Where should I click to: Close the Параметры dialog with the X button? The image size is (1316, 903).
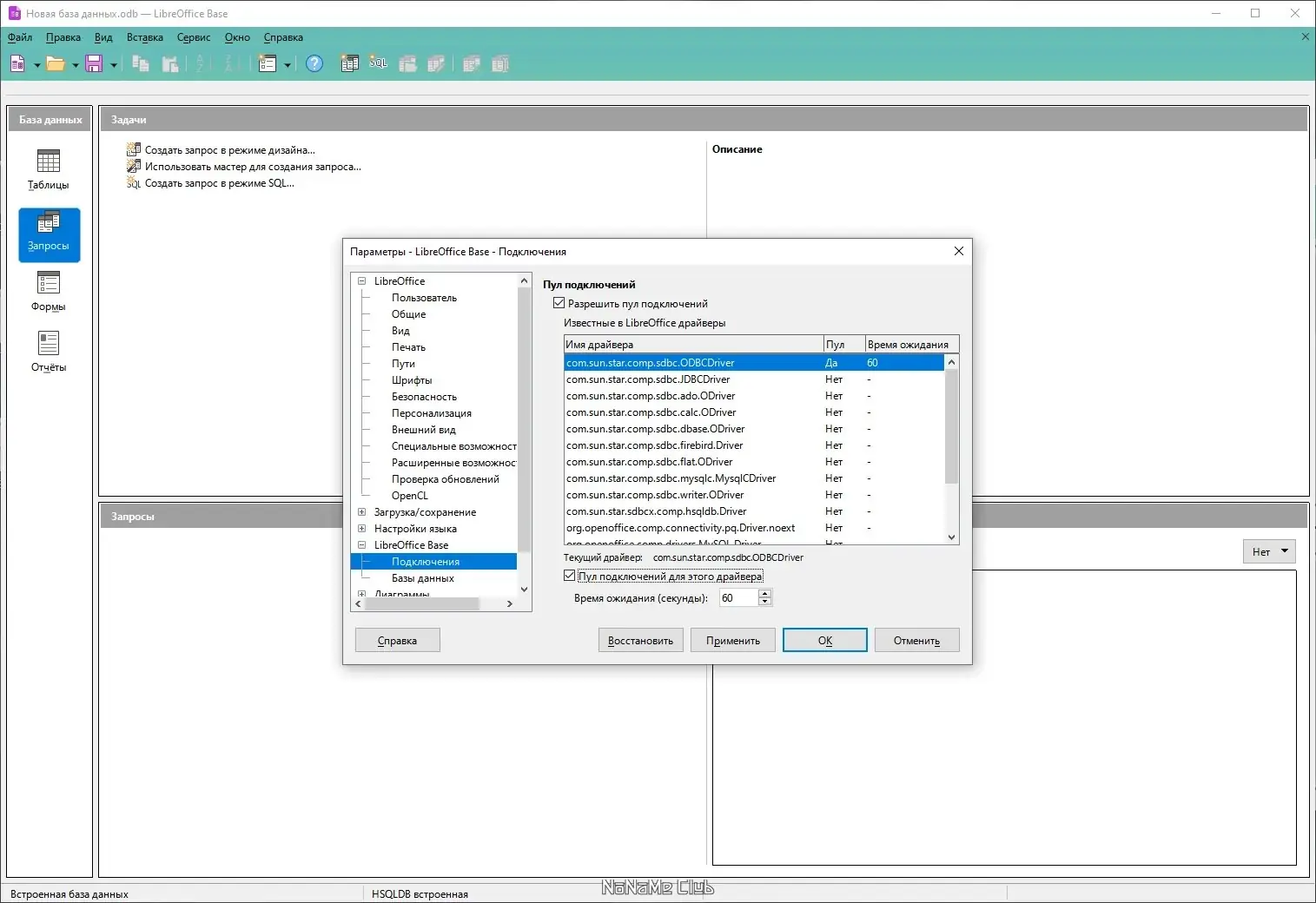(x=959, y=251)
